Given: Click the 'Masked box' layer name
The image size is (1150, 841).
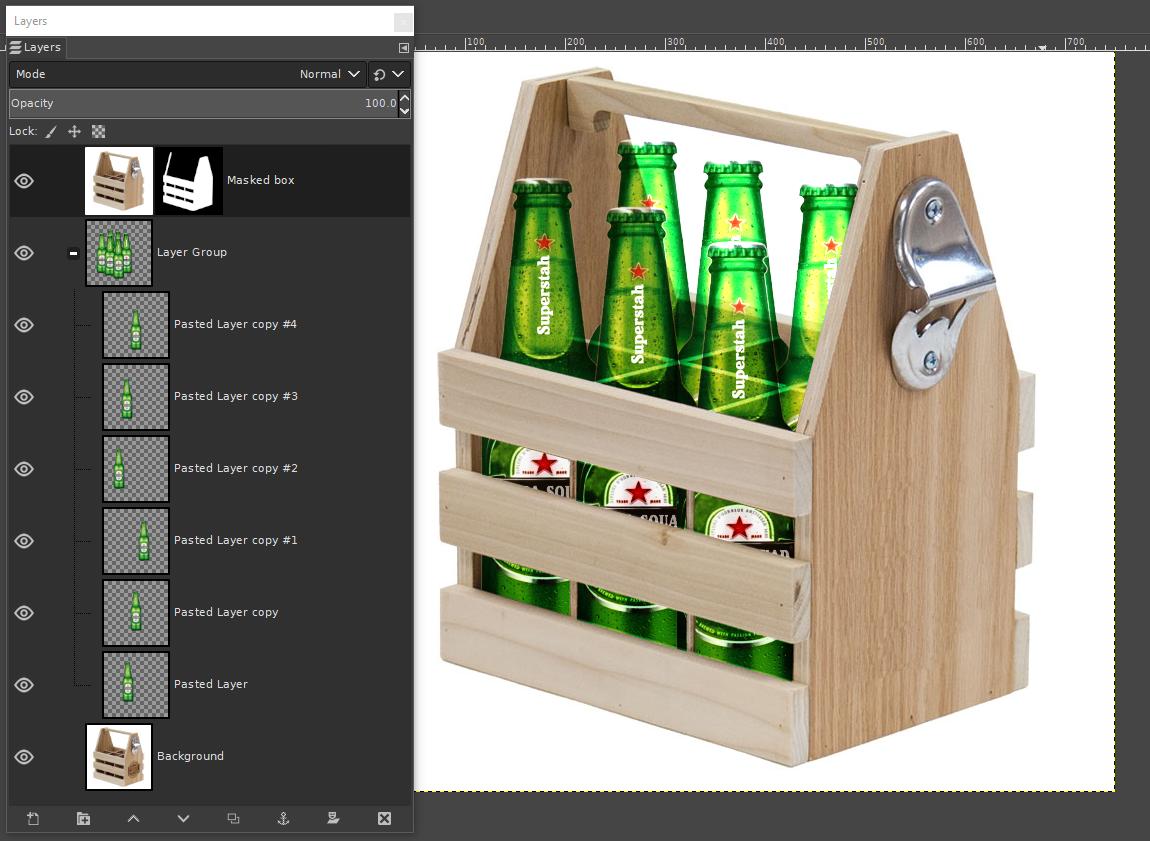Looking at the screenshot, I should click(x=260, y=180).
